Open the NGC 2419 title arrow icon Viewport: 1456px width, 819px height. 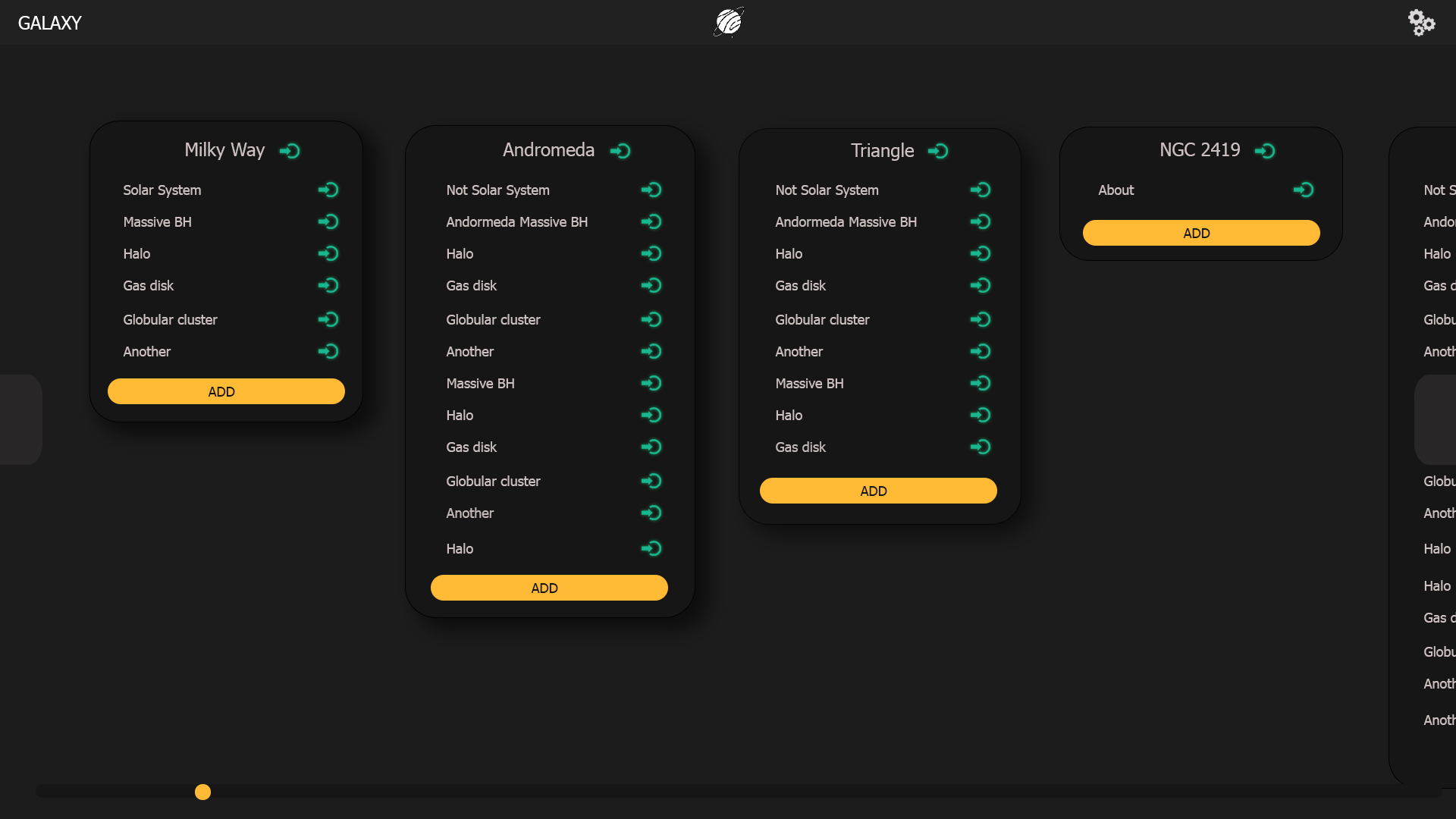tap(1265, 151)
